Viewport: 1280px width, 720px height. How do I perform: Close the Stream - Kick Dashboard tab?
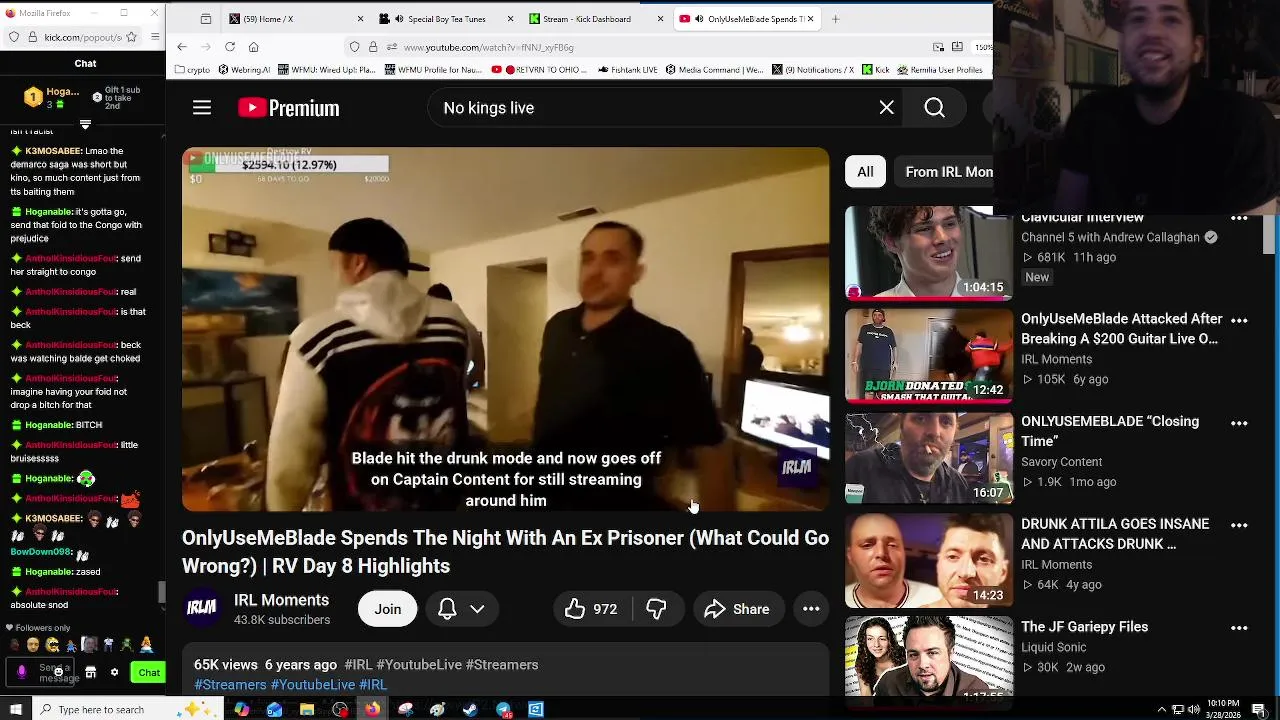(660, 19)
